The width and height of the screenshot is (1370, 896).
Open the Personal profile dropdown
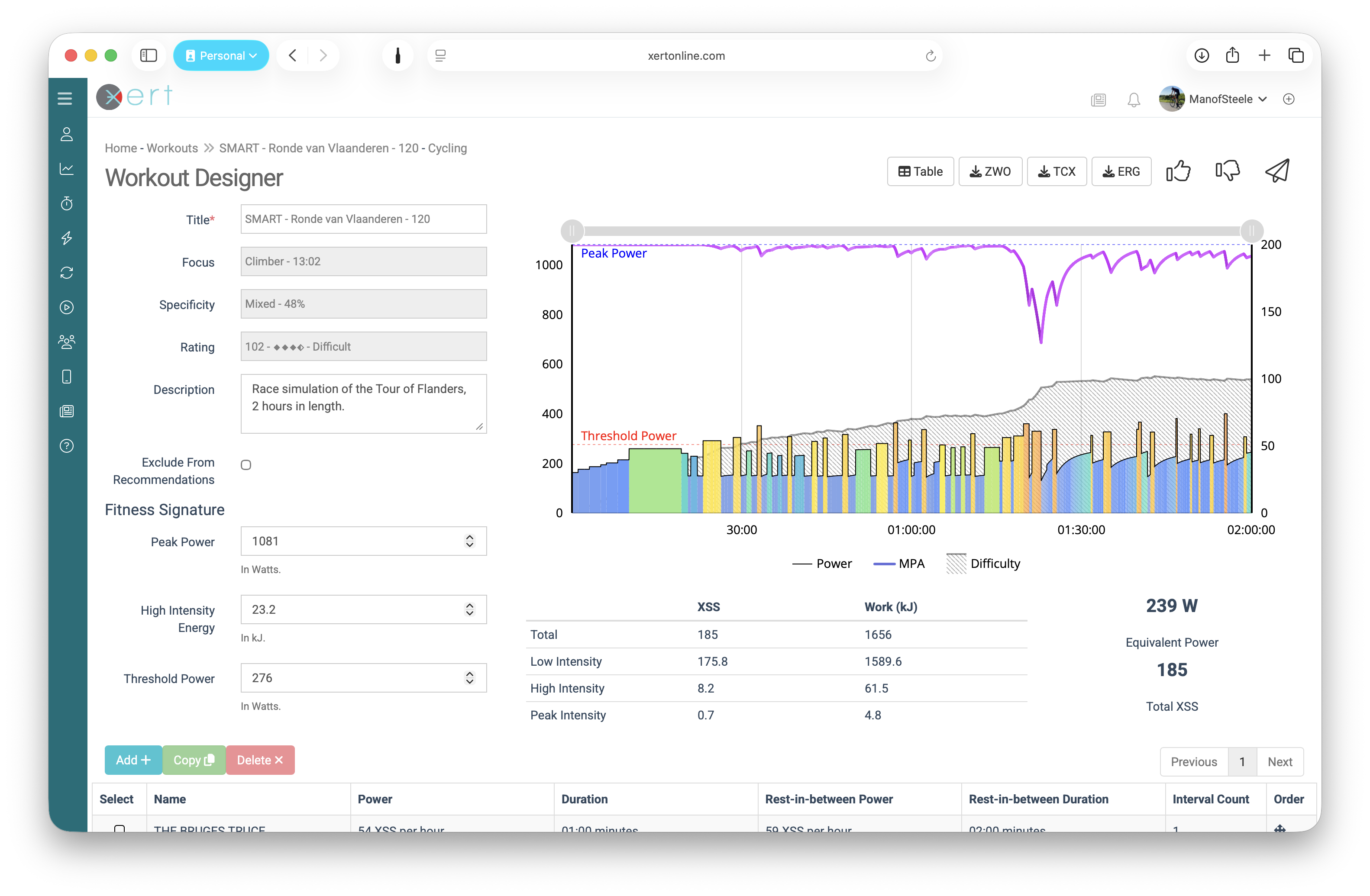coord(221,56)
